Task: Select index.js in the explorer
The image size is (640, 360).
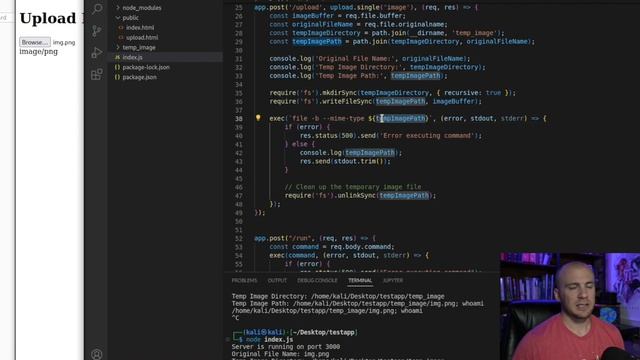Action: pos(132,57)
